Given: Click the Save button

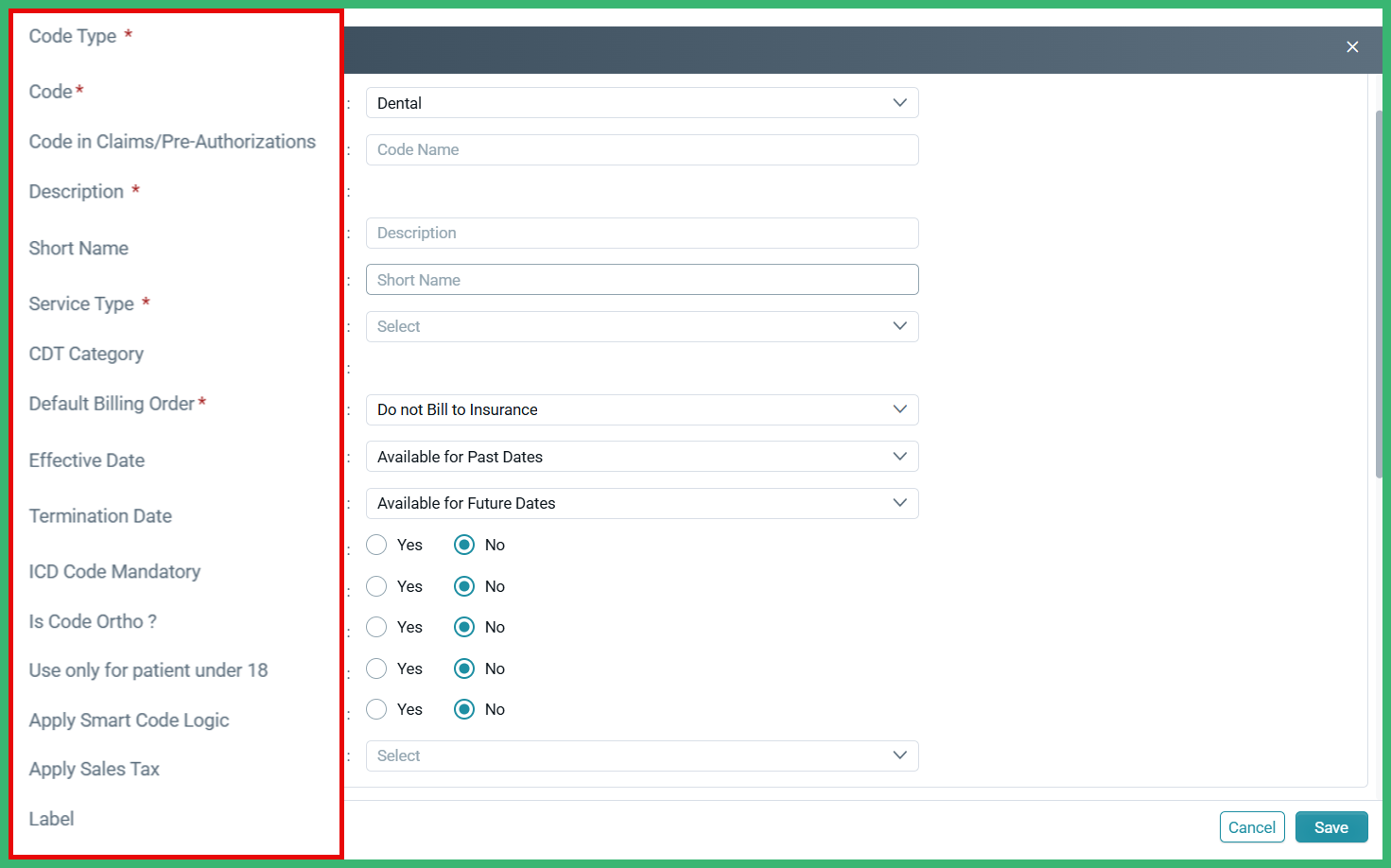Looking at the screenshot, I should pos(1330,826).
